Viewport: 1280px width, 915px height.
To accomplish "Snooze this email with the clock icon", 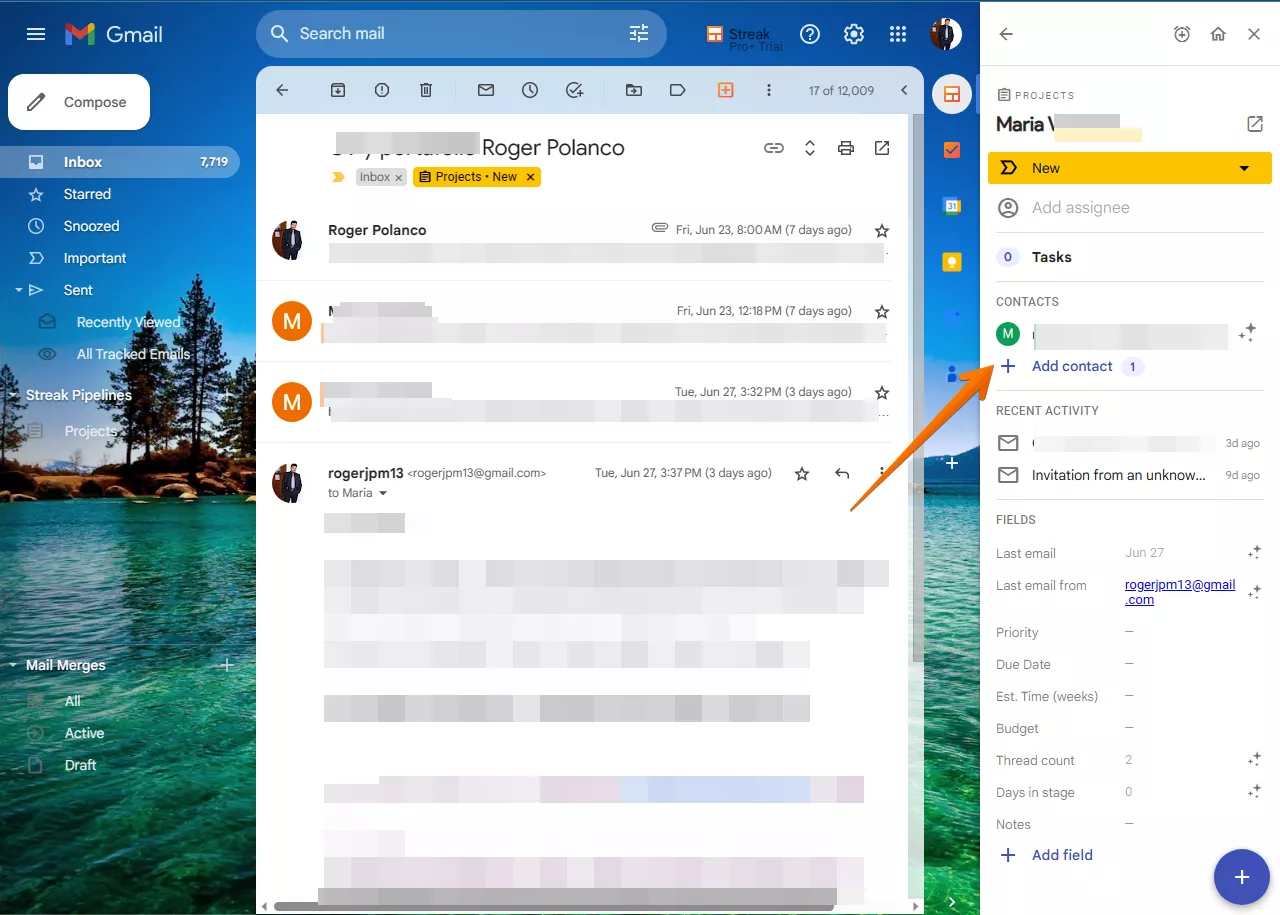I will 530,90.
